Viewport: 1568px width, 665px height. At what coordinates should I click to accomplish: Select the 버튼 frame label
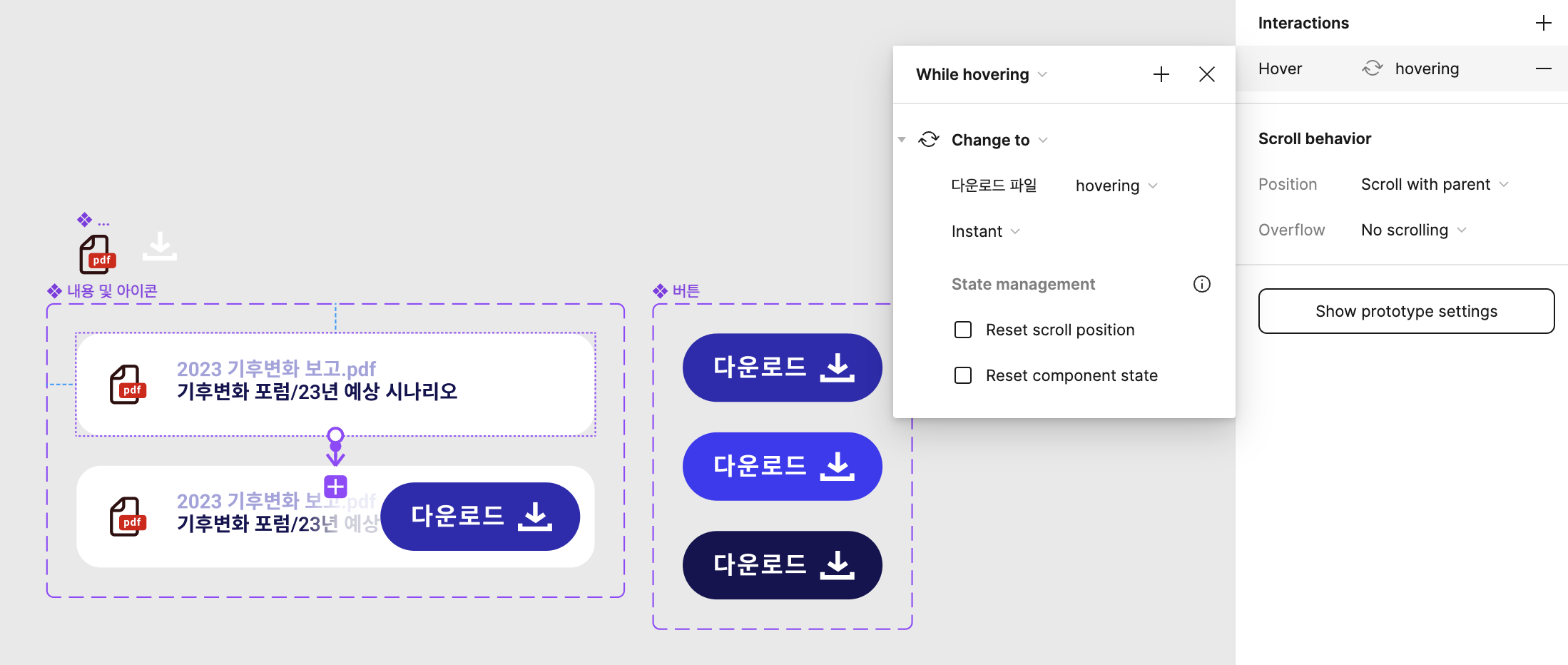pos(686,291)
